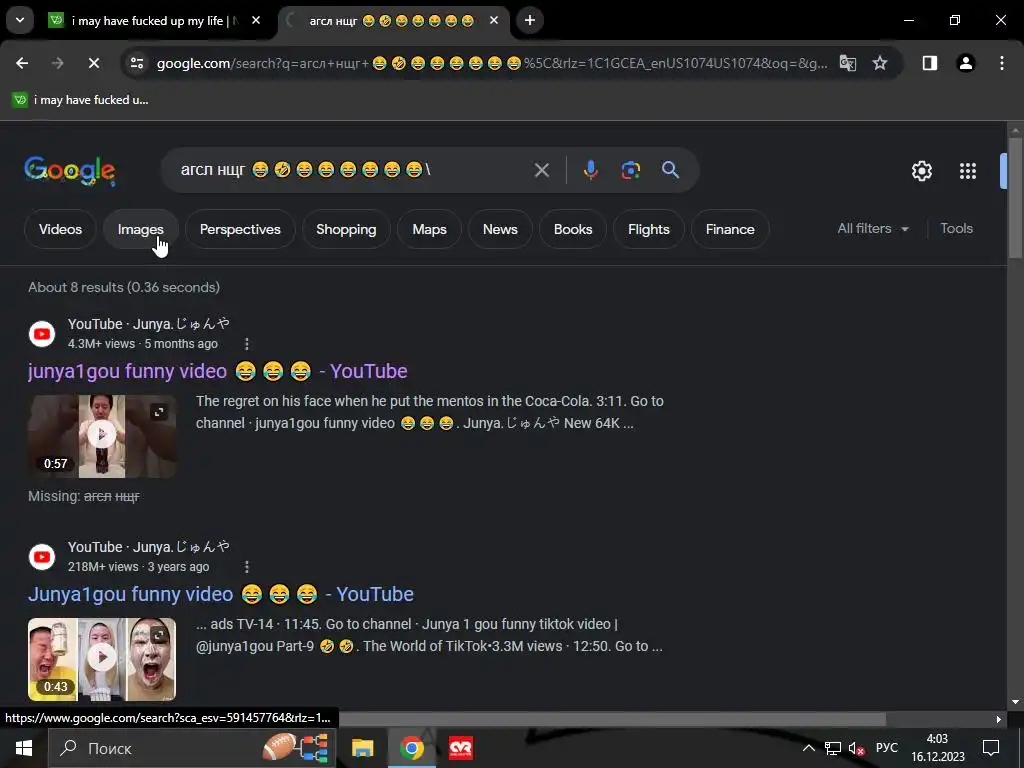
Task: Start voice search with the microphone
Action: coord(590,170)
